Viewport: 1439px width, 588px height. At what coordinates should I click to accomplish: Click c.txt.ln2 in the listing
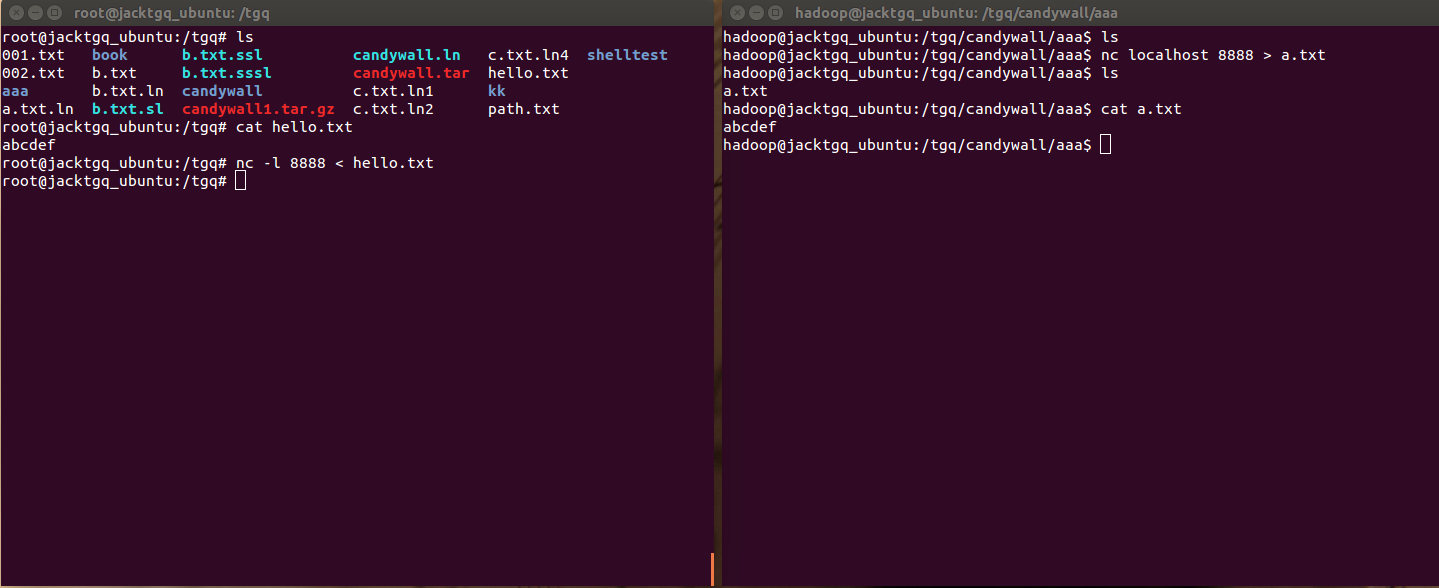393,109
